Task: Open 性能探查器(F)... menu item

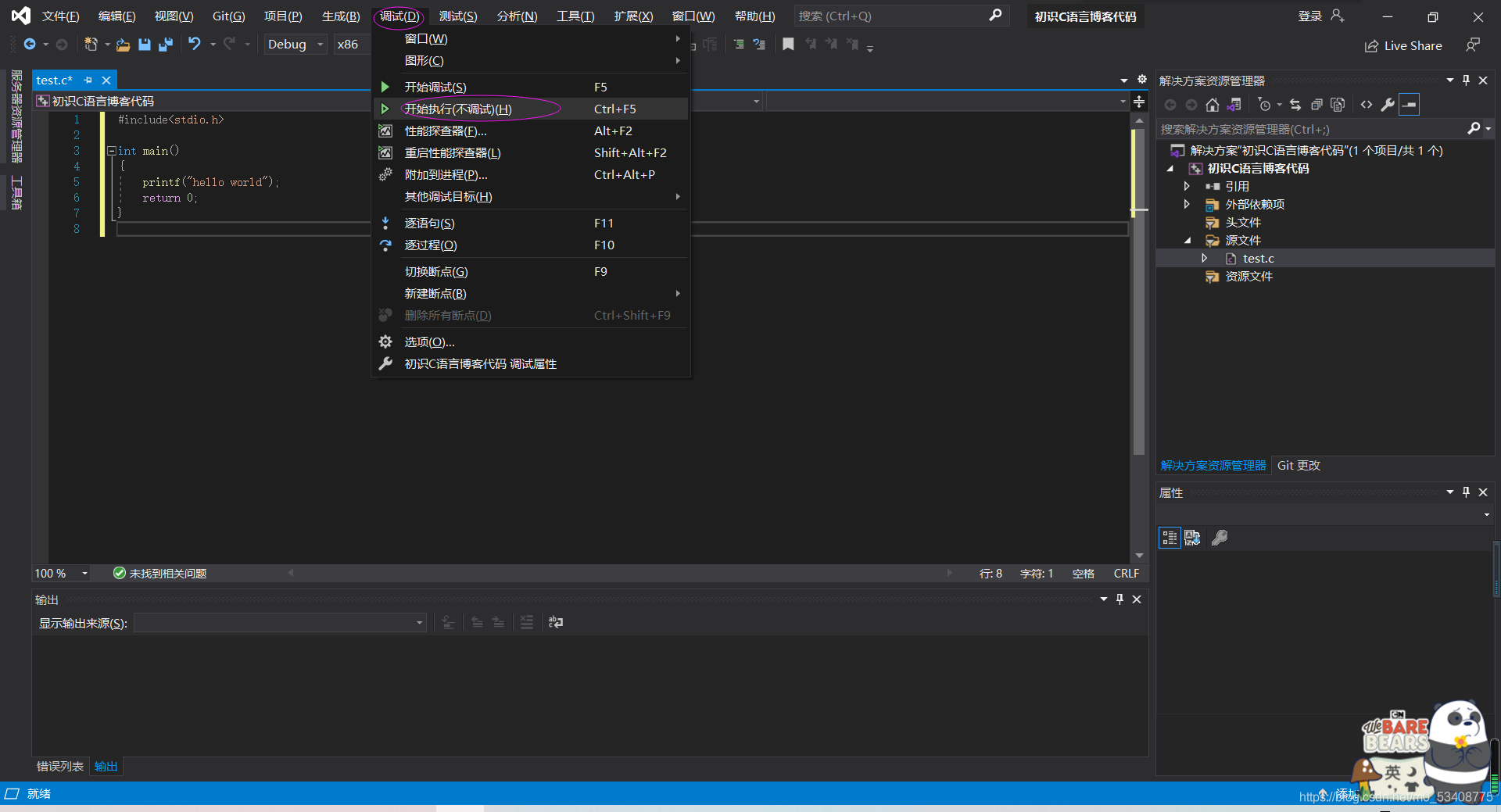Action: (x=531, y=131)
